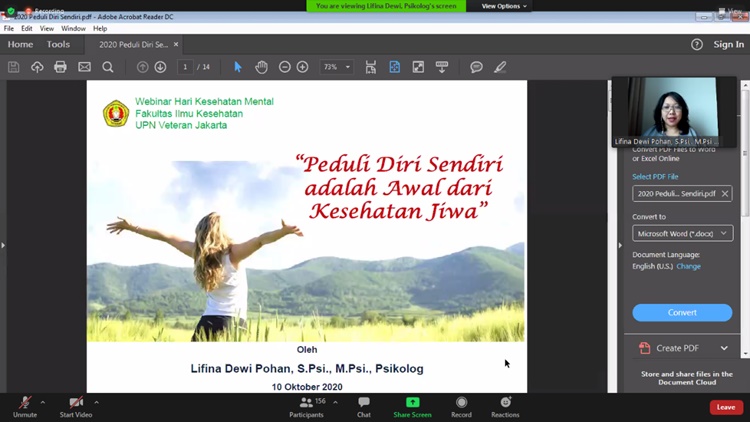Image resolution: width=750 pixels, height=422 pixels.
Task: Click the Zoom Out minus icon
Action: coord(285,67)
